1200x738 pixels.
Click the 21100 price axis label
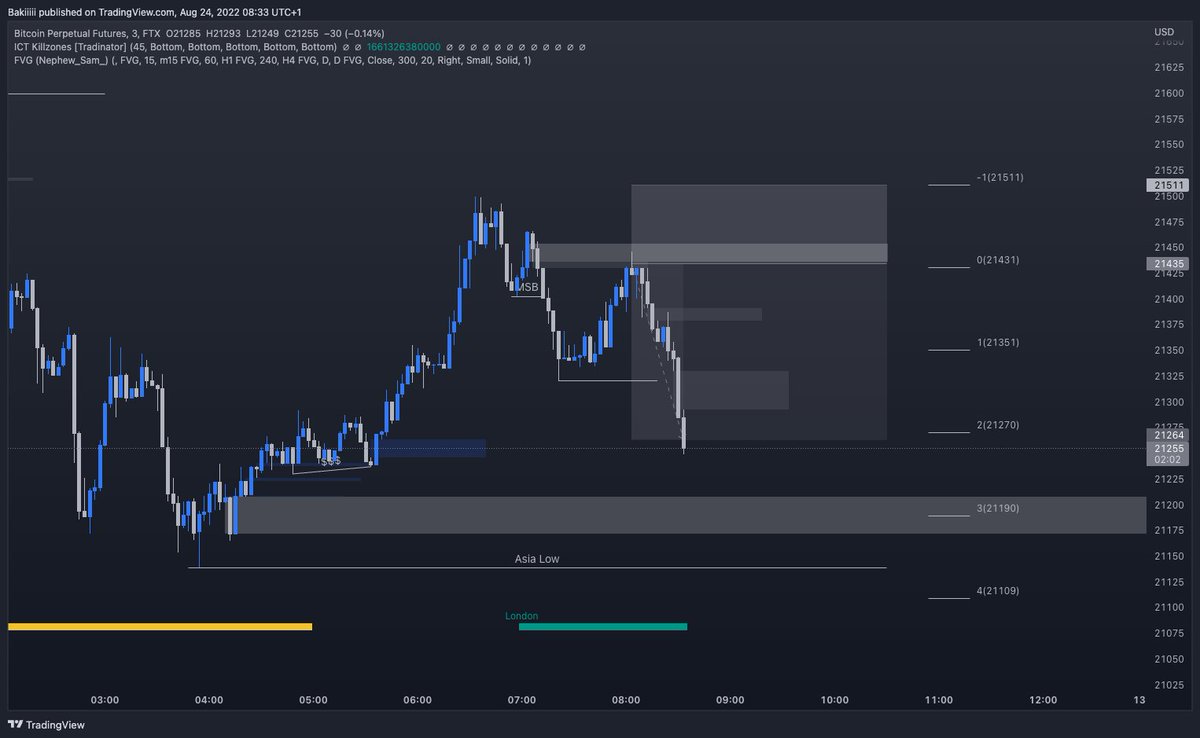pos(1169,607)
